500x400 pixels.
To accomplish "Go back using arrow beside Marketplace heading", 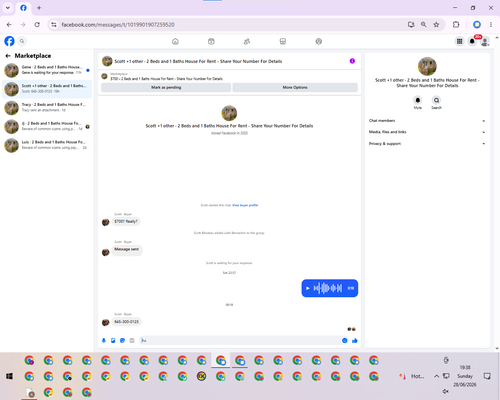I will click(x=8, y=56).
